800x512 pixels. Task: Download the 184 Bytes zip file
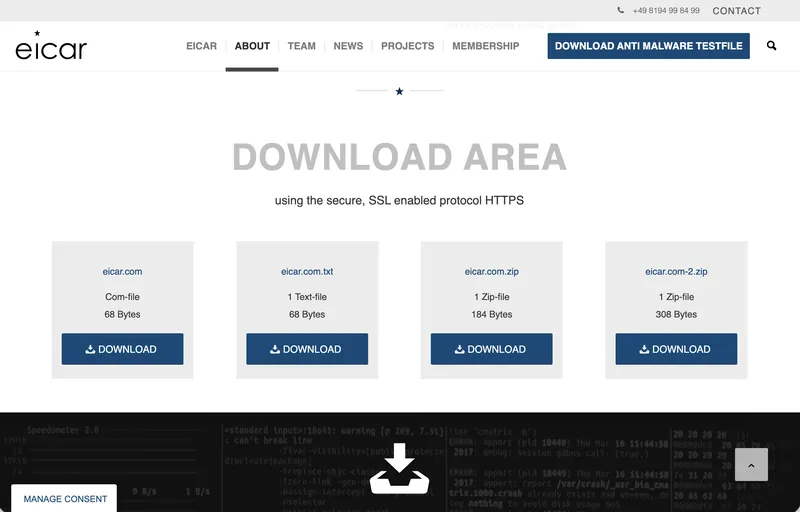coord(492,349)
